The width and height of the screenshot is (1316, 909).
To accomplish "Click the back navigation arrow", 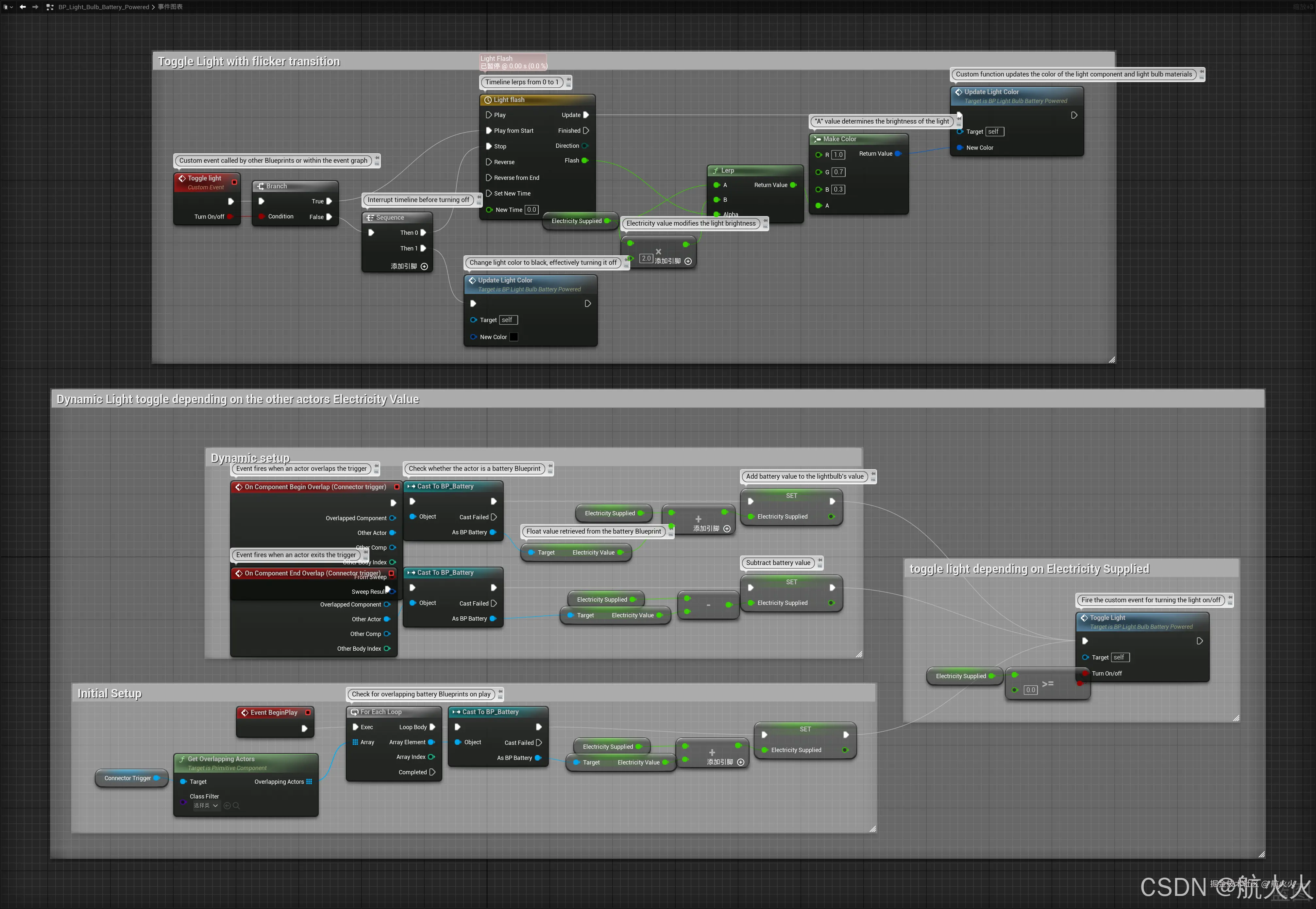I will [22, 7].
